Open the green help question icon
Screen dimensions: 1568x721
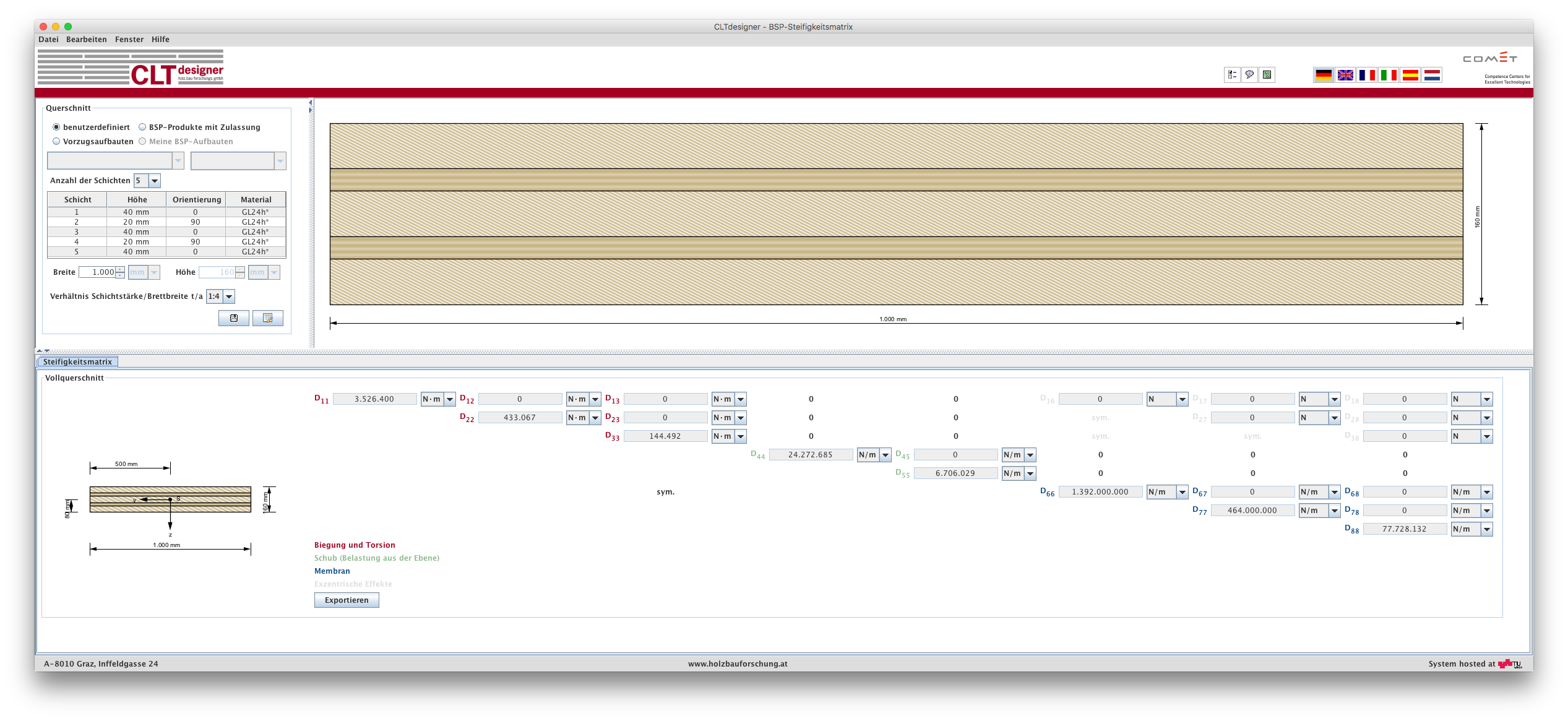pyautogui.click(x=1267, y=75)
